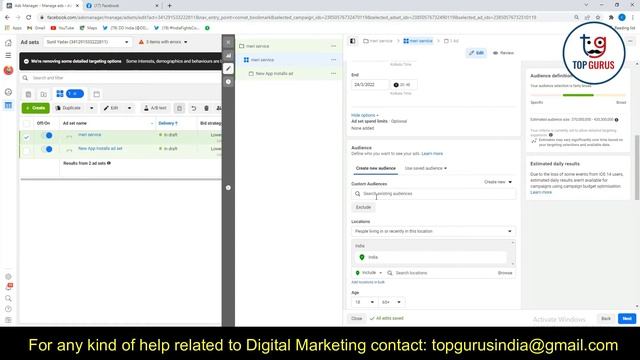The height and width of the screenshot is (360, 640).
Task: Click the trash delete toolbar icon
Action: point(207,108)
